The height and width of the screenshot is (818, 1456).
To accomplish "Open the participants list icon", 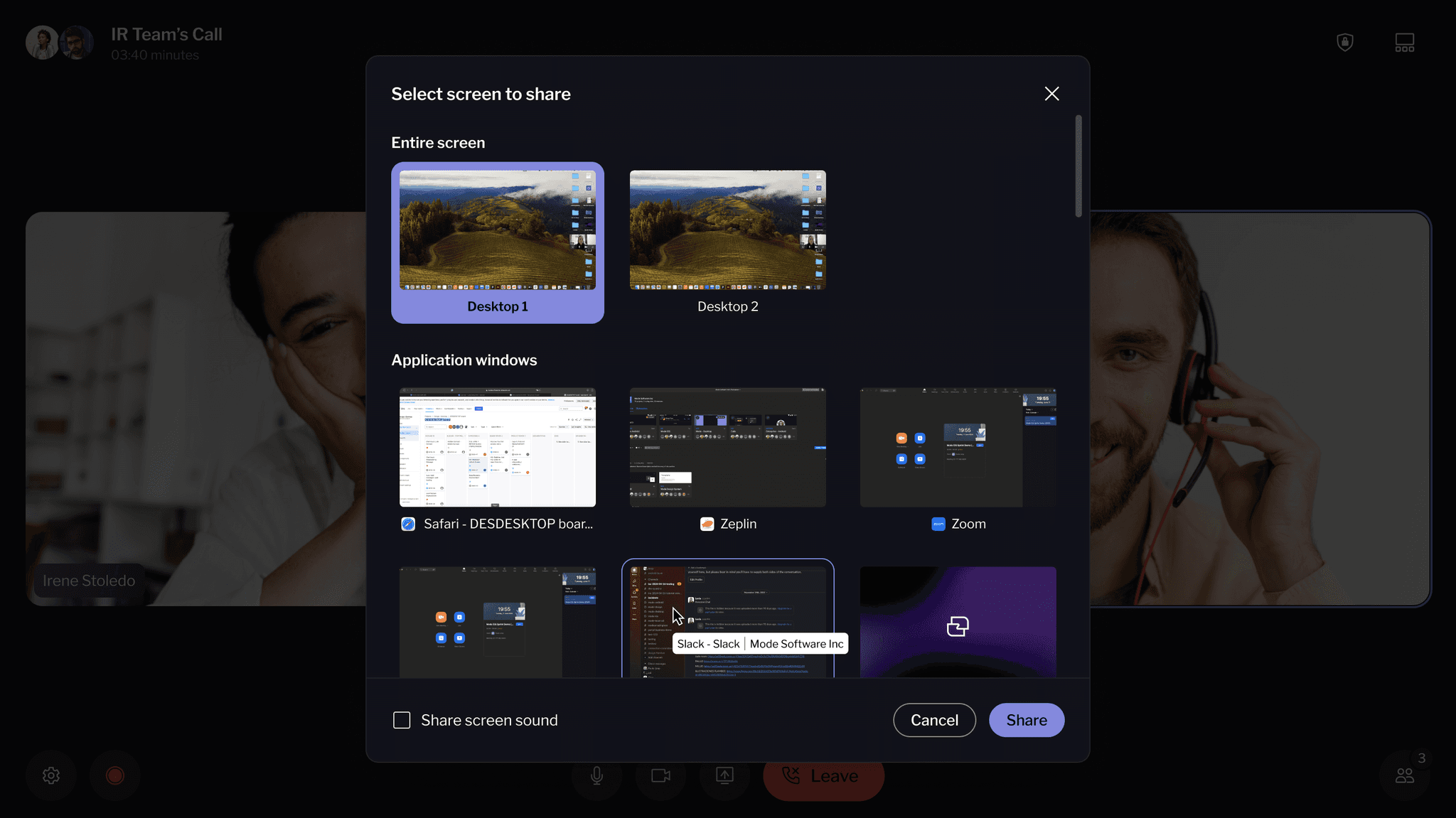I will 1404,775.
